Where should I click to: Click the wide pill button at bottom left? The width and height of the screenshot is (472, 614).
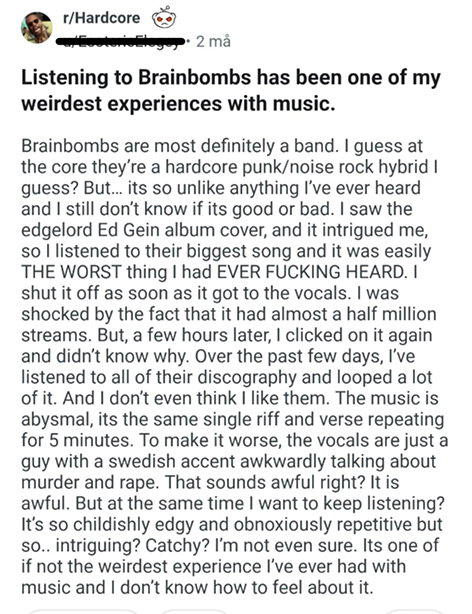[x=84, y=612]
